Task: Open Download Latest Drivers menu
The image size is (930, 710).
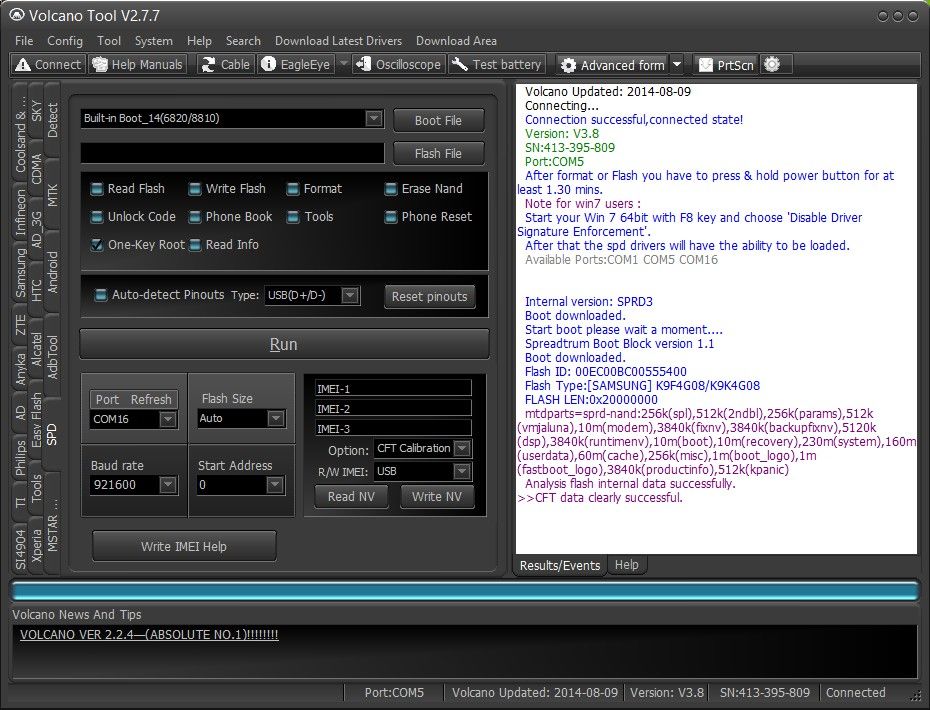Action: [x=338, y=41]
